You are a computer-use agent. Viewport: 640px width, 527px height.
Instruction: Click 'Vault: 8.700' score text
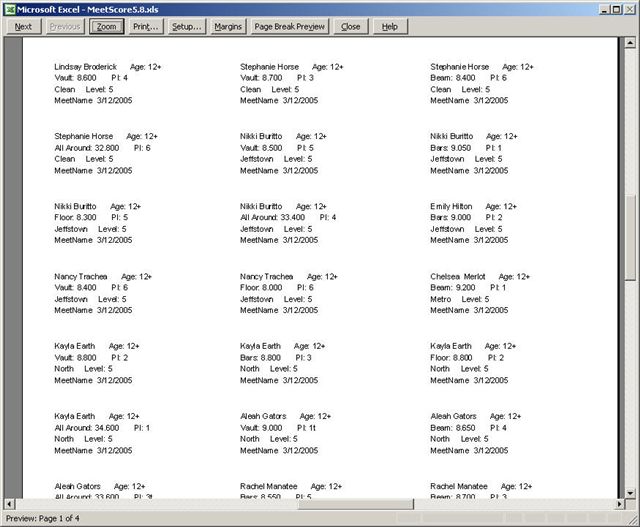[x=261, y=78]
